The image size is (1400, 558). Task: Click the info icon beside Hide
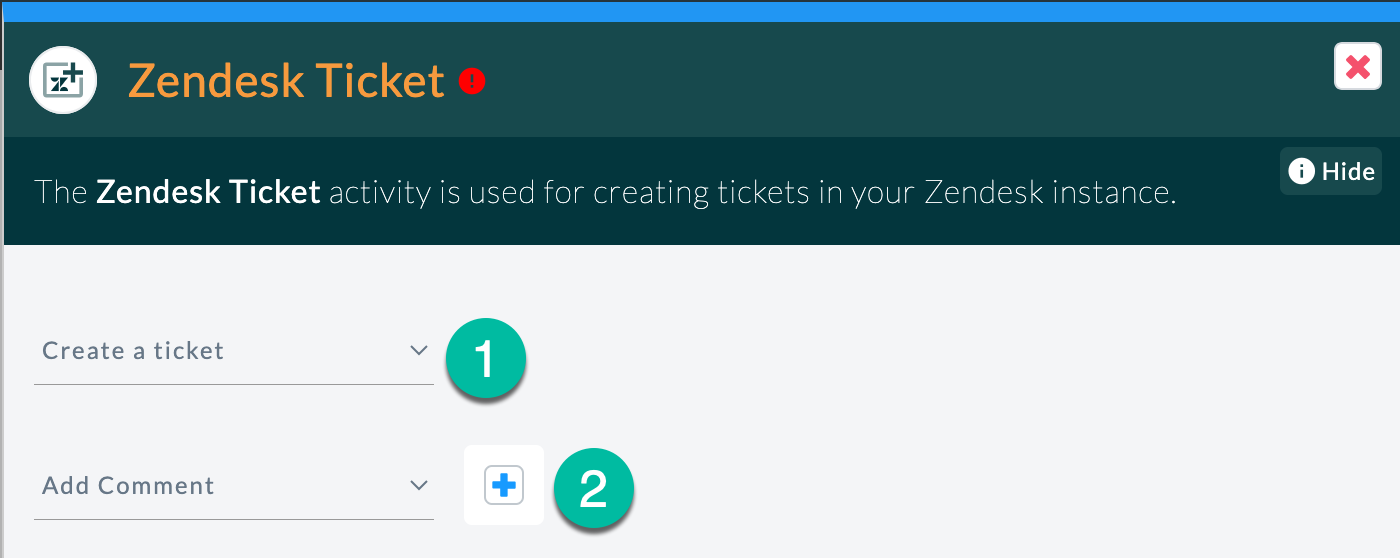[1302, 172]
